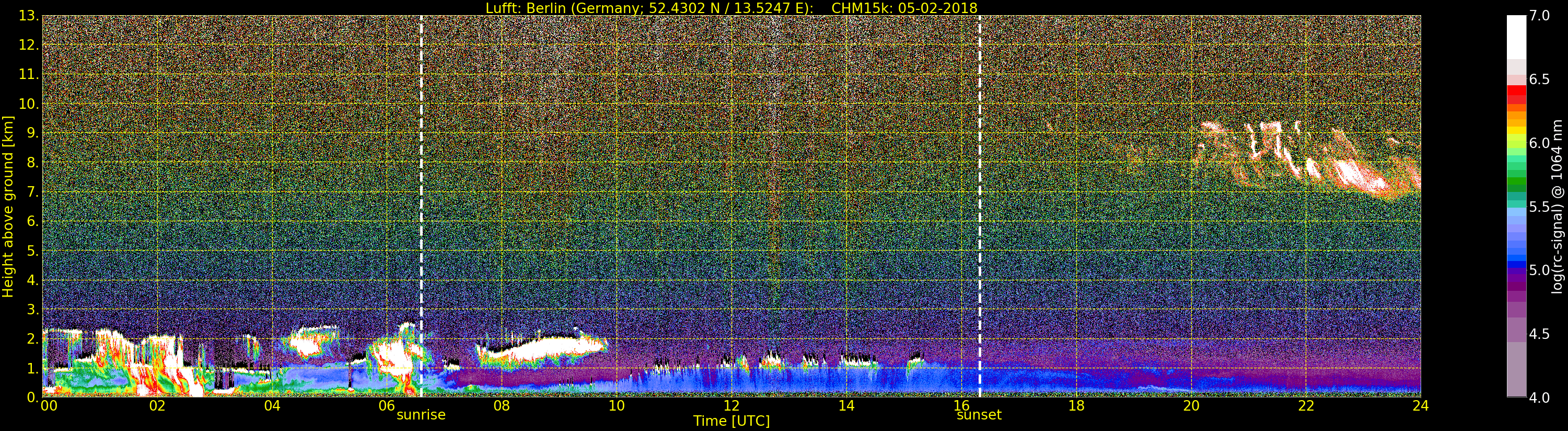Image resolution: width=1568 pixels, height=431 pixels.
Task: Click the time axis tick '06'
Action: point(387,406)
